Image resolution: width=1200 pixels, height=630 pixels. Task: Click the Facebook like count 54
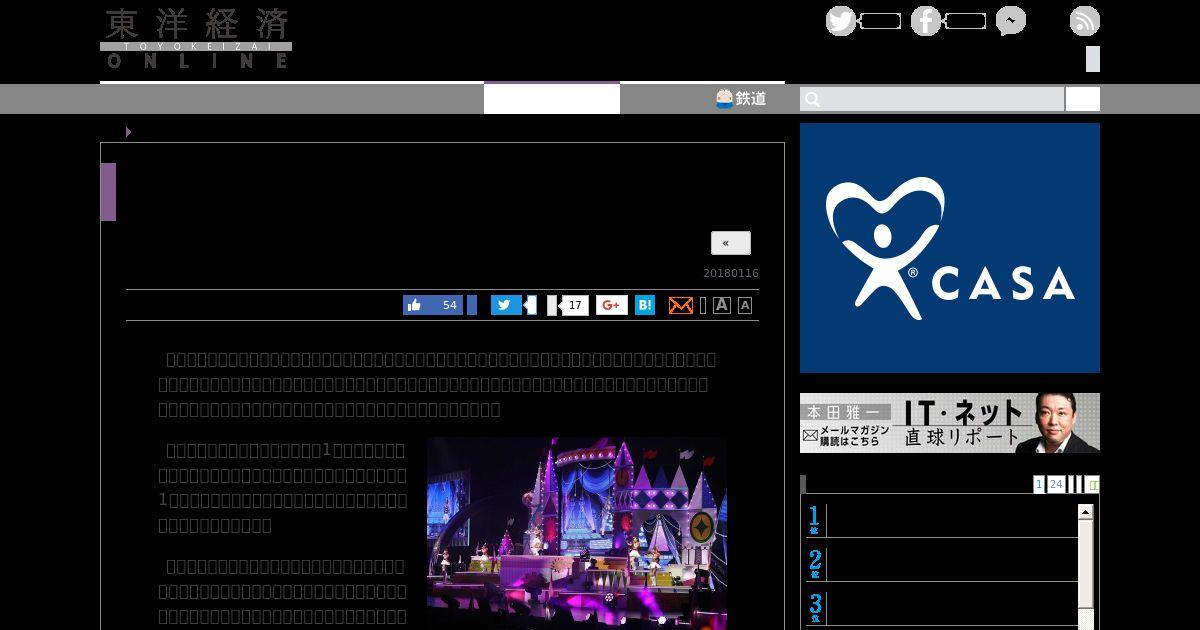[x=450, y=305]
